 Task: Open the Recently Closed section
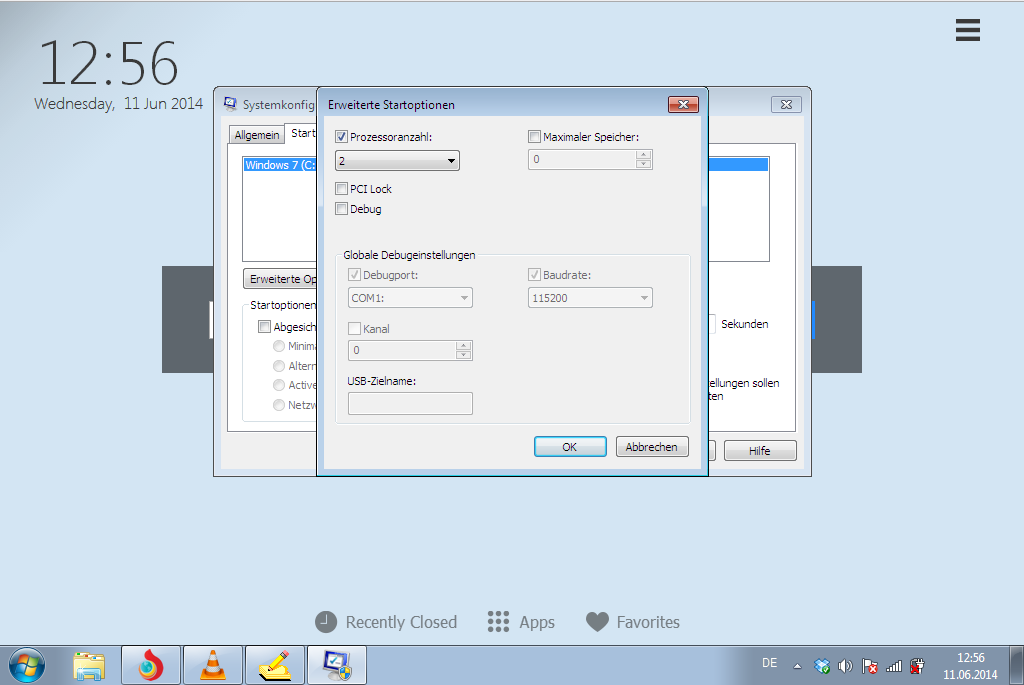pos(386,622)
